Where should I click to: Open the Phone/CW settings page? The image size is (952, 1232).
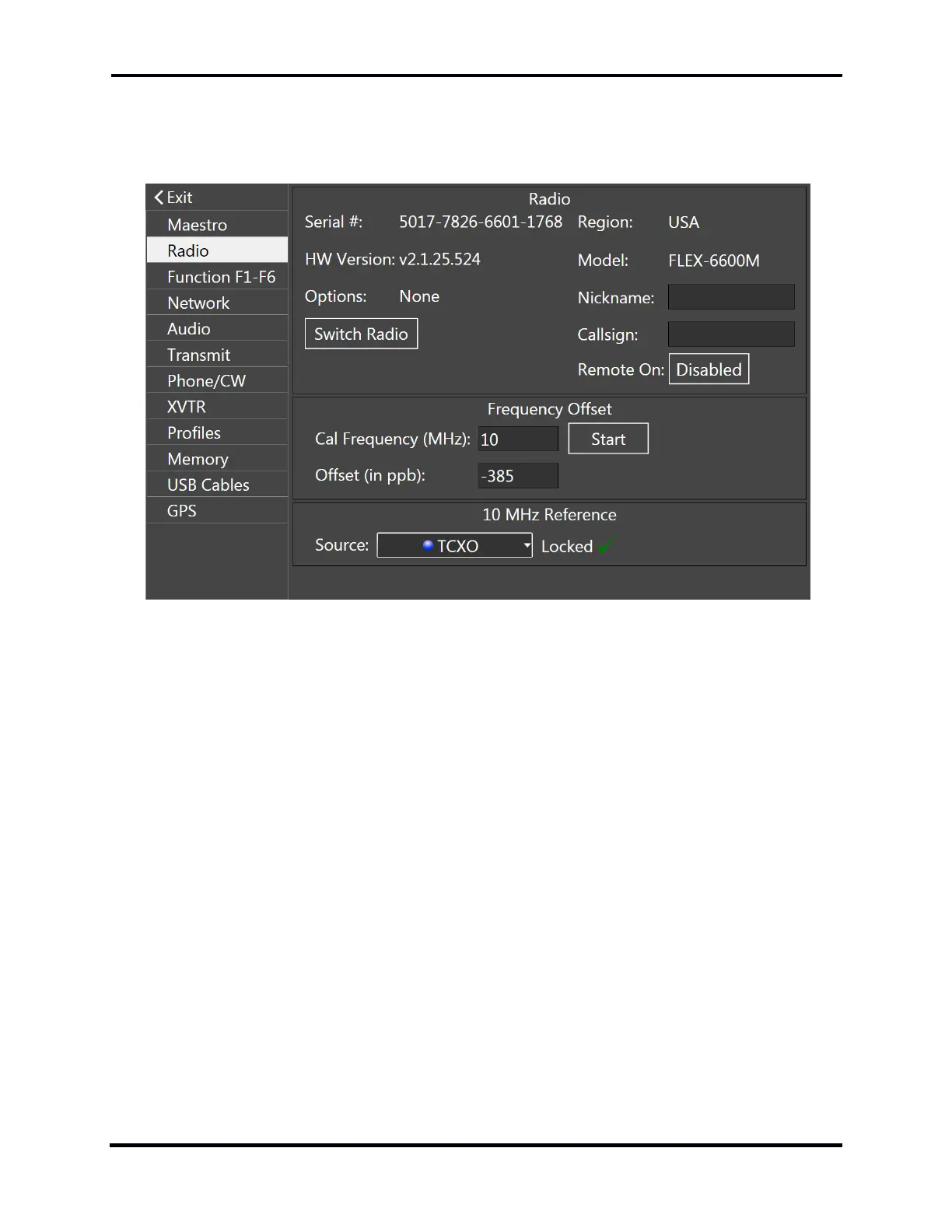(217, 380)
